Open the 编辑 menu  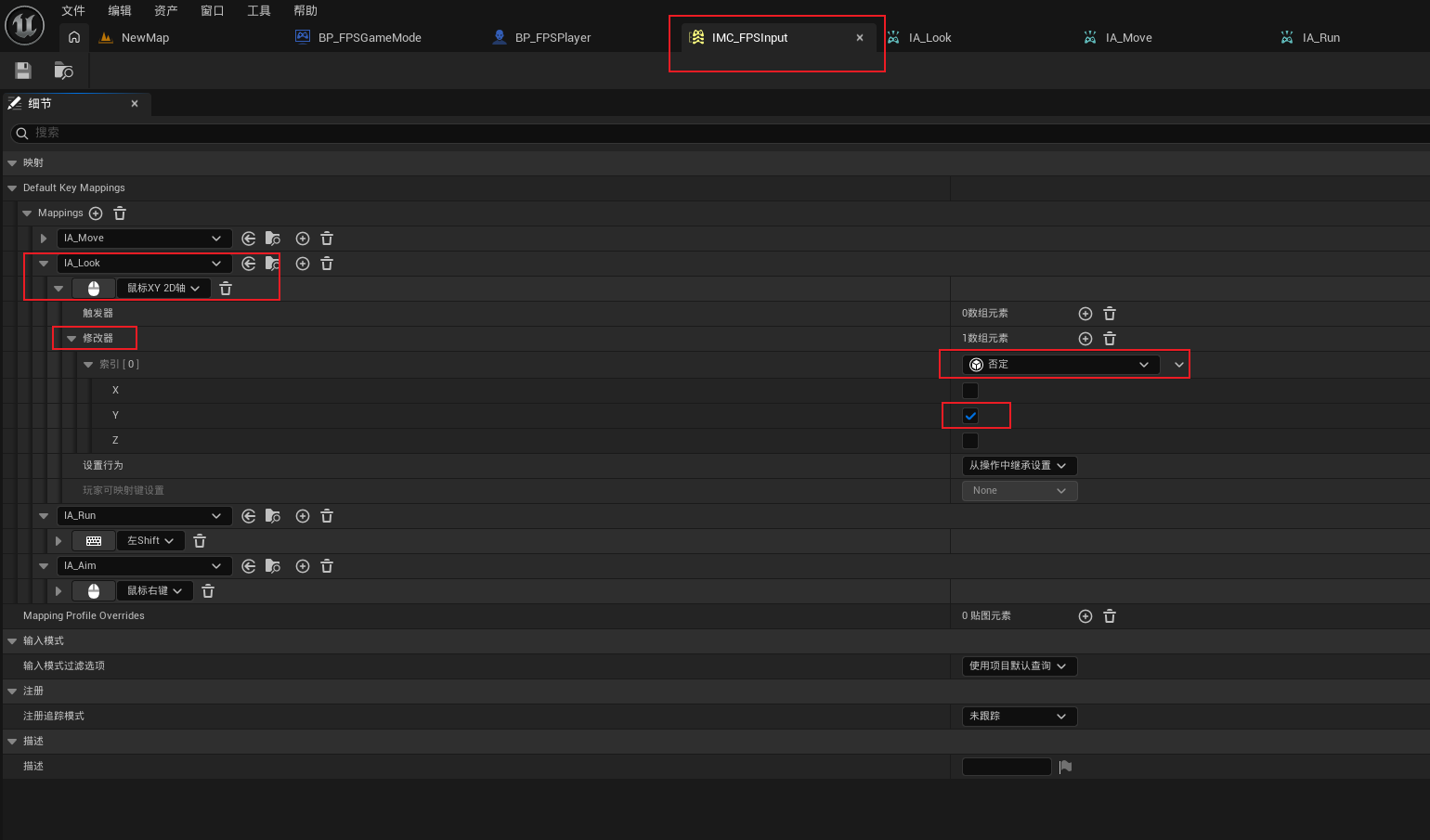[120, 11]
